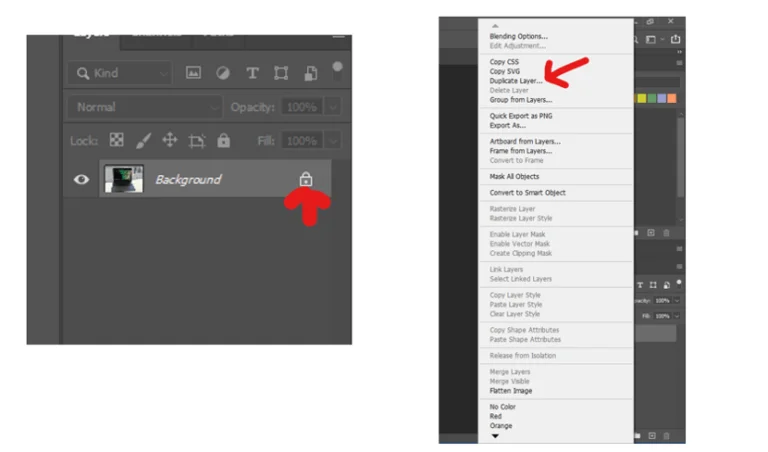Choose Red label color option
The width and height of the screenshot is (768, 452).
click(x=496, y=416)
